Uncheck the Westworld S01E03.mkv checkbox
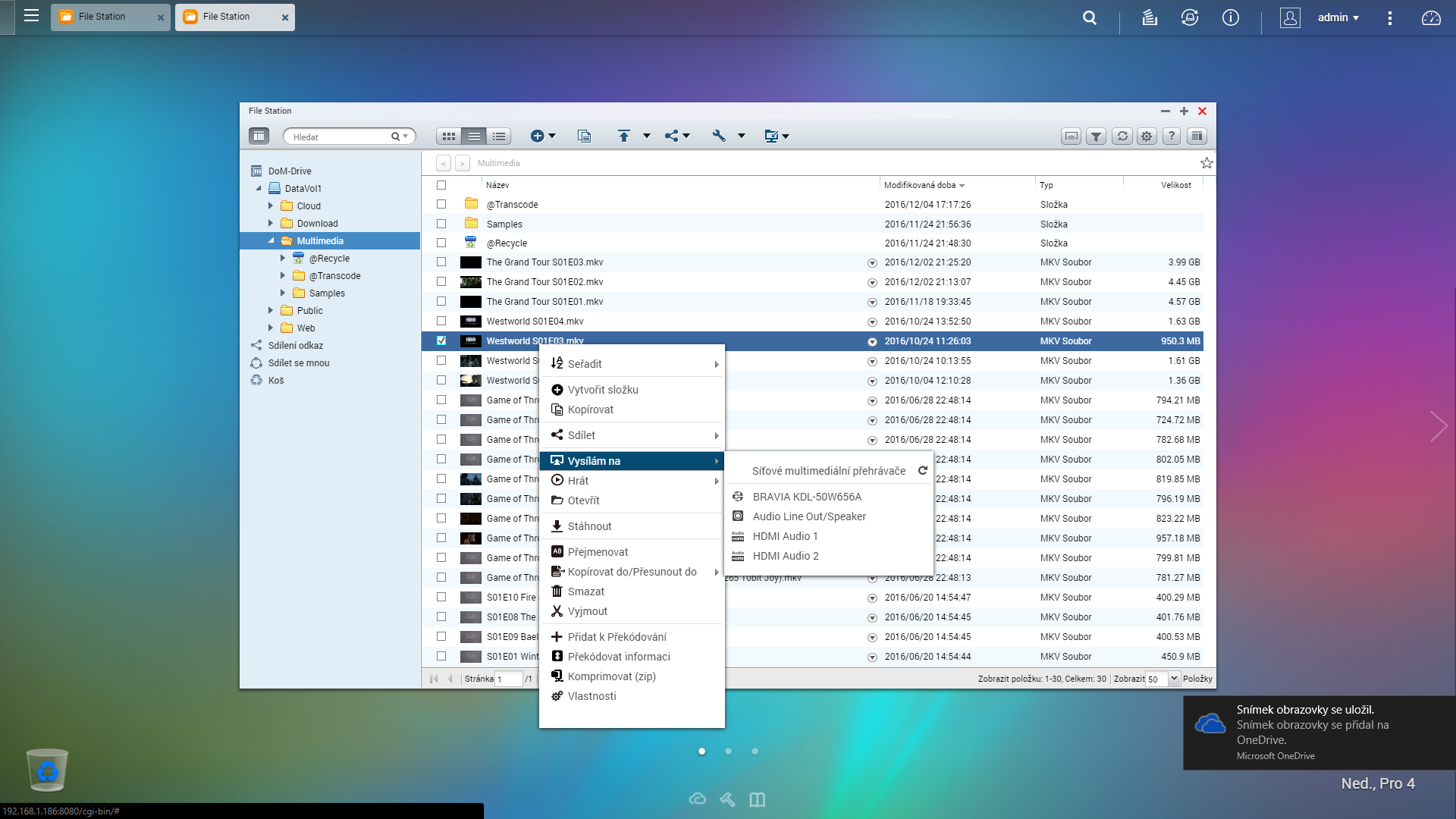Screen dimensions: 1456x819 (x=441, y=341)
